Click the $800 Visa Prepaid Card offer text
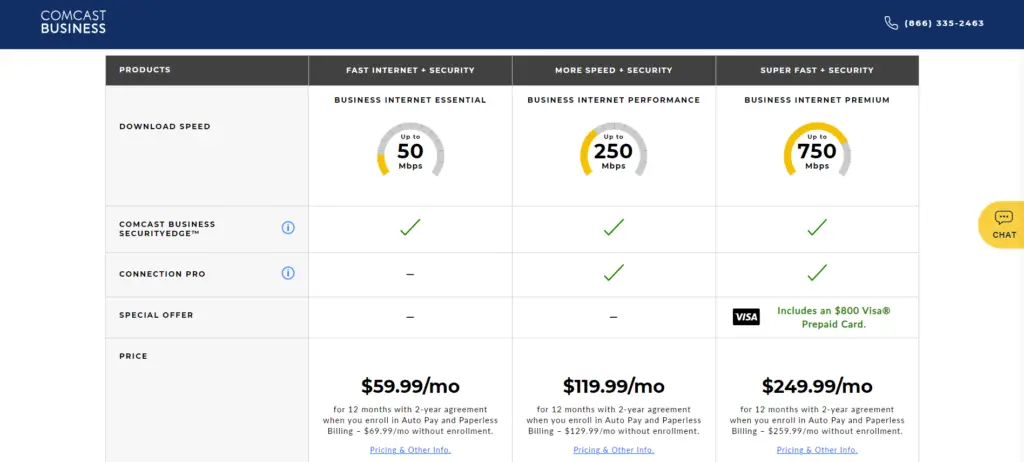This screenshot has height=462, width=1024. click(x=833, y=317)
